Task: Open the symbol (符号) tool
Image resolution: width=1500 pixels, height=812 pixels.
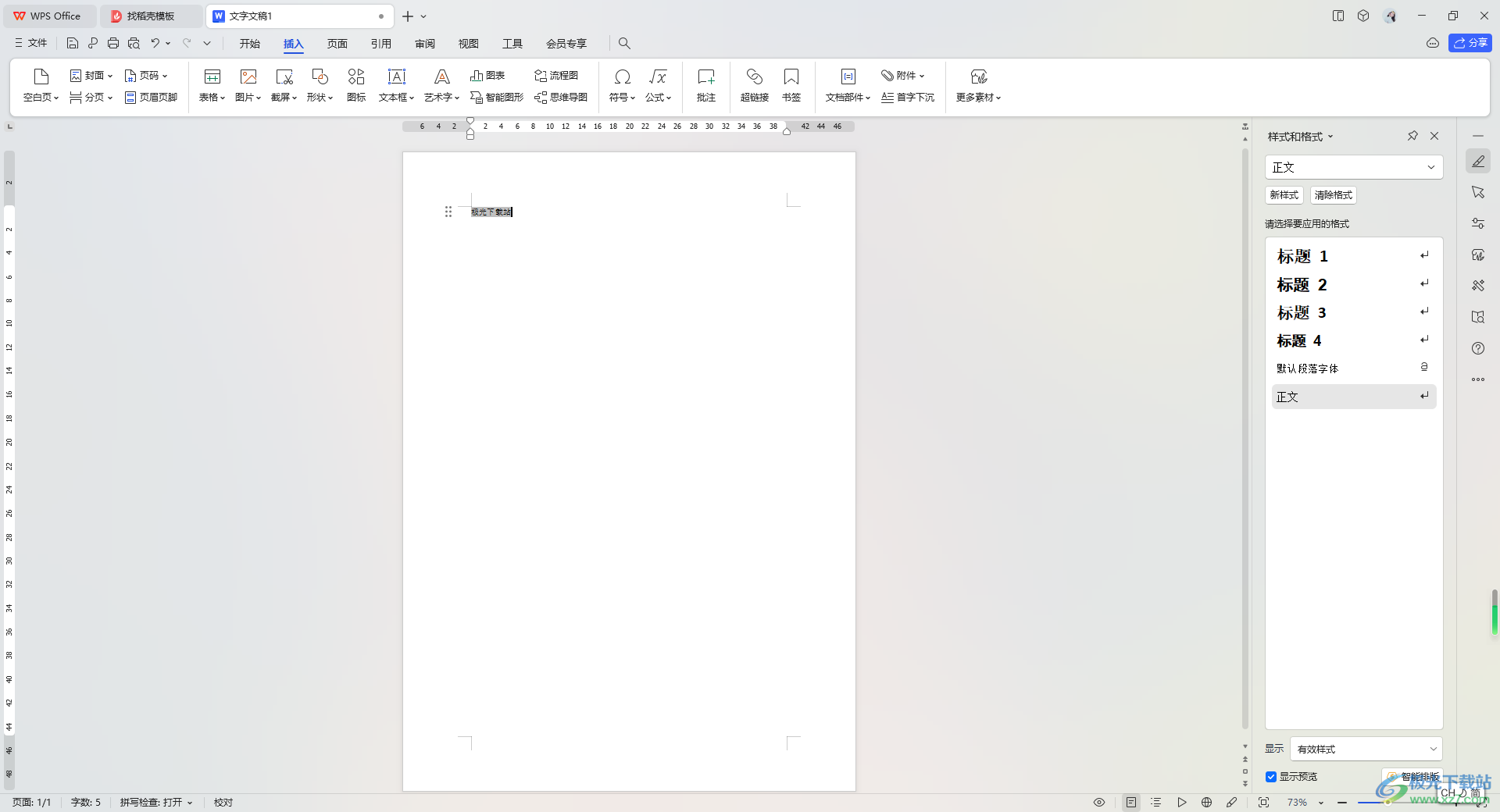Action: coord(622,85)
